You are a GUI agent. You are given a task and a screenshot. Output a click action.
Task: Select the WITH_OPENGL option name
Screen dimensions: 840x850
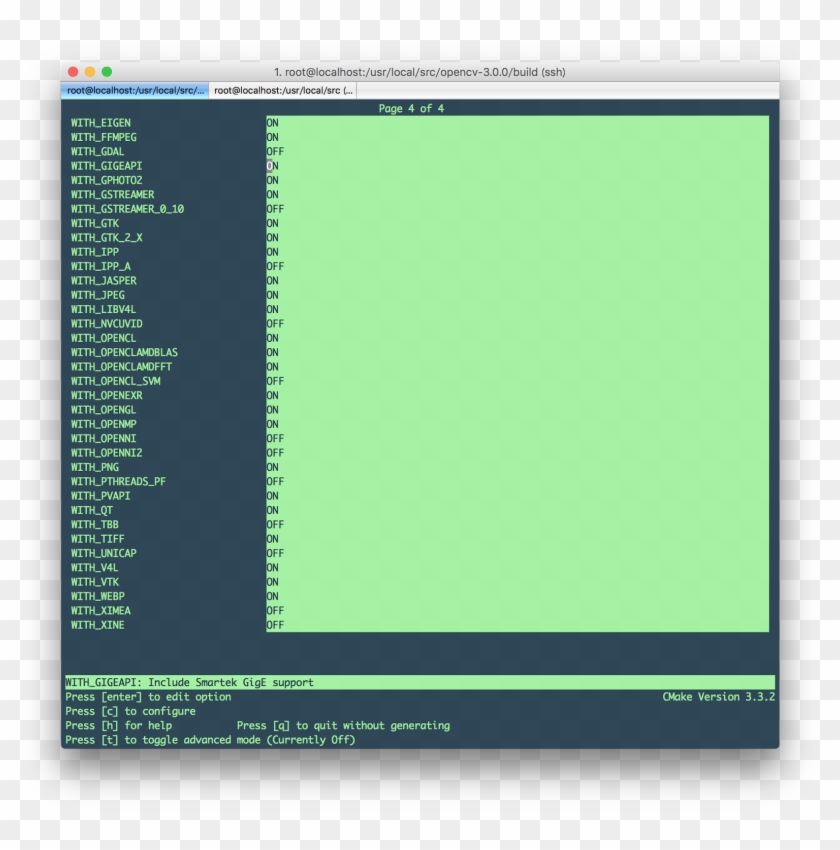click(104, 410)
